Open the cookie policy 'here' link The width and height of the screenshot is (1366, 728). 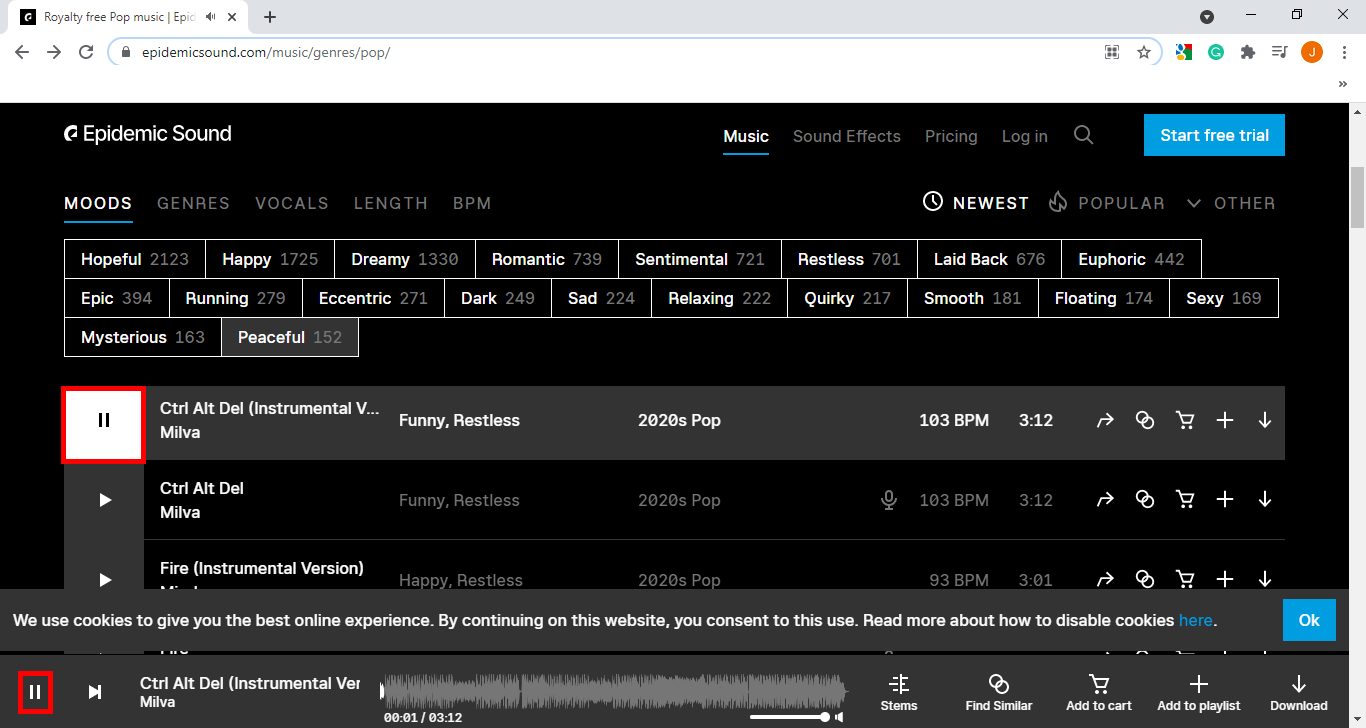click(1195, 620)
